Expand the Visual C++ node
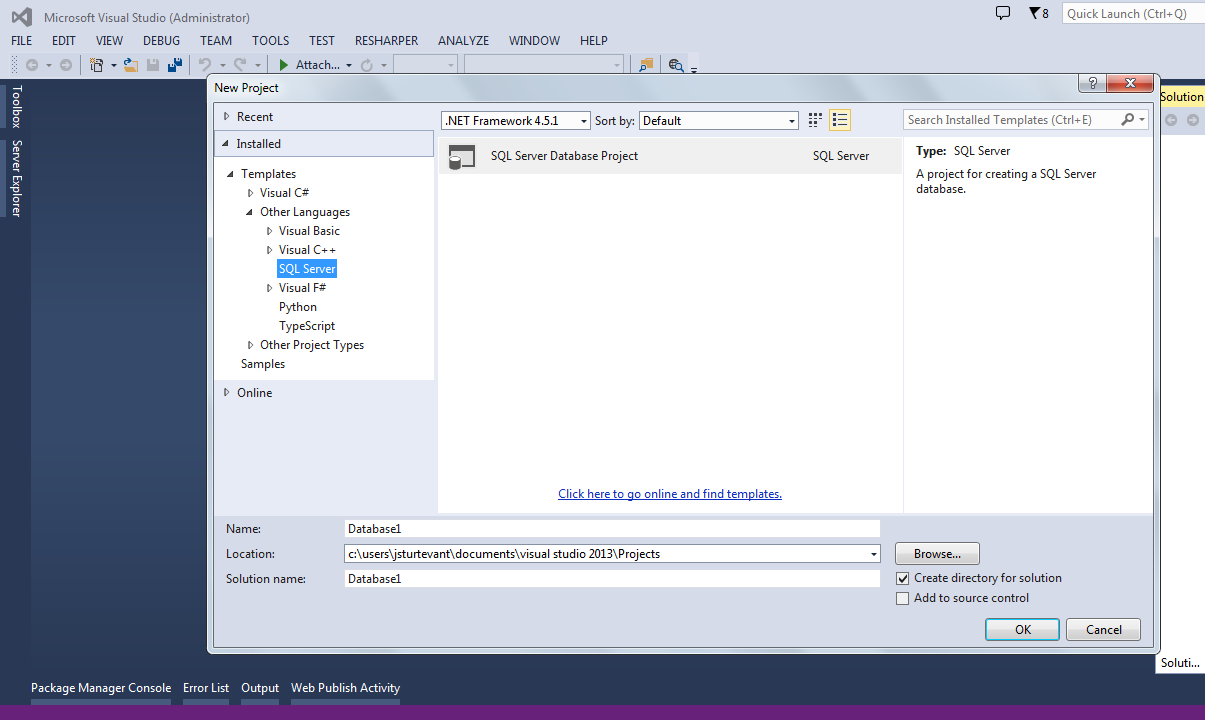 (270, 250)
